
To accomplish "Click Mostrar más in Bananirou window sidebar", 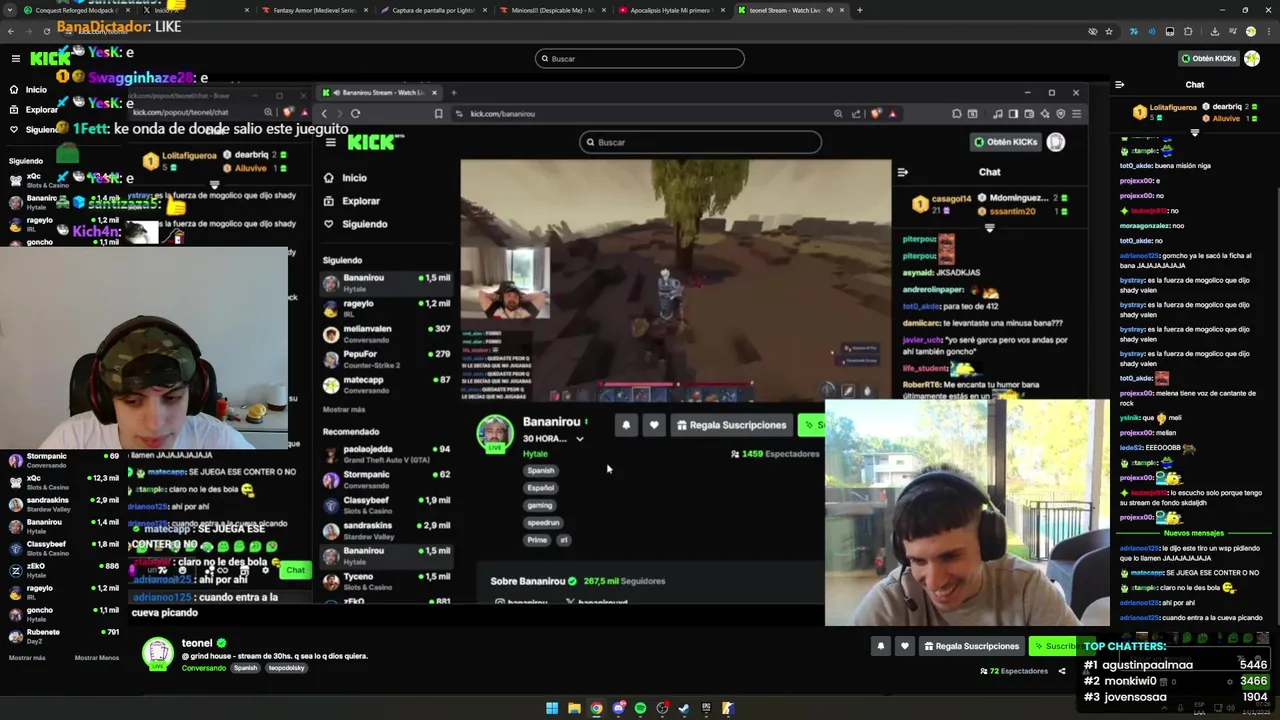I will point(344,409).
